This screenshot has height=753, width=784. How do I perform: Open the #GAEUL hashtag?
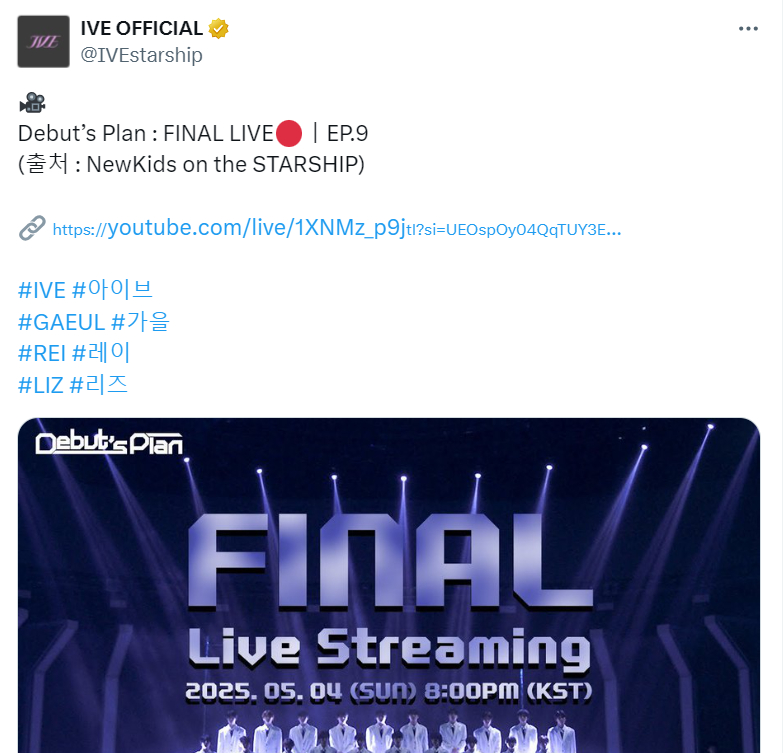coord(62,322)
